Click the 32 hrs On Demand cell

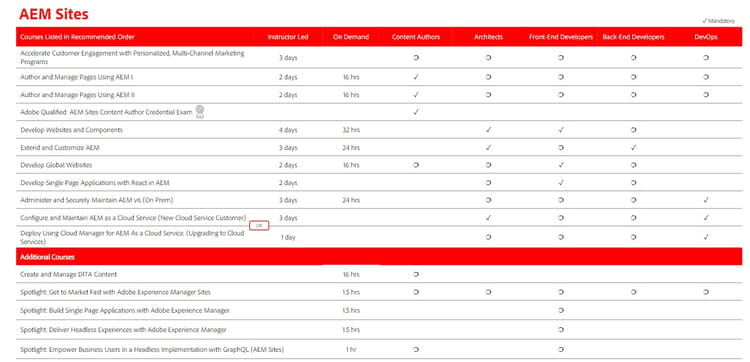pos(351,130)
